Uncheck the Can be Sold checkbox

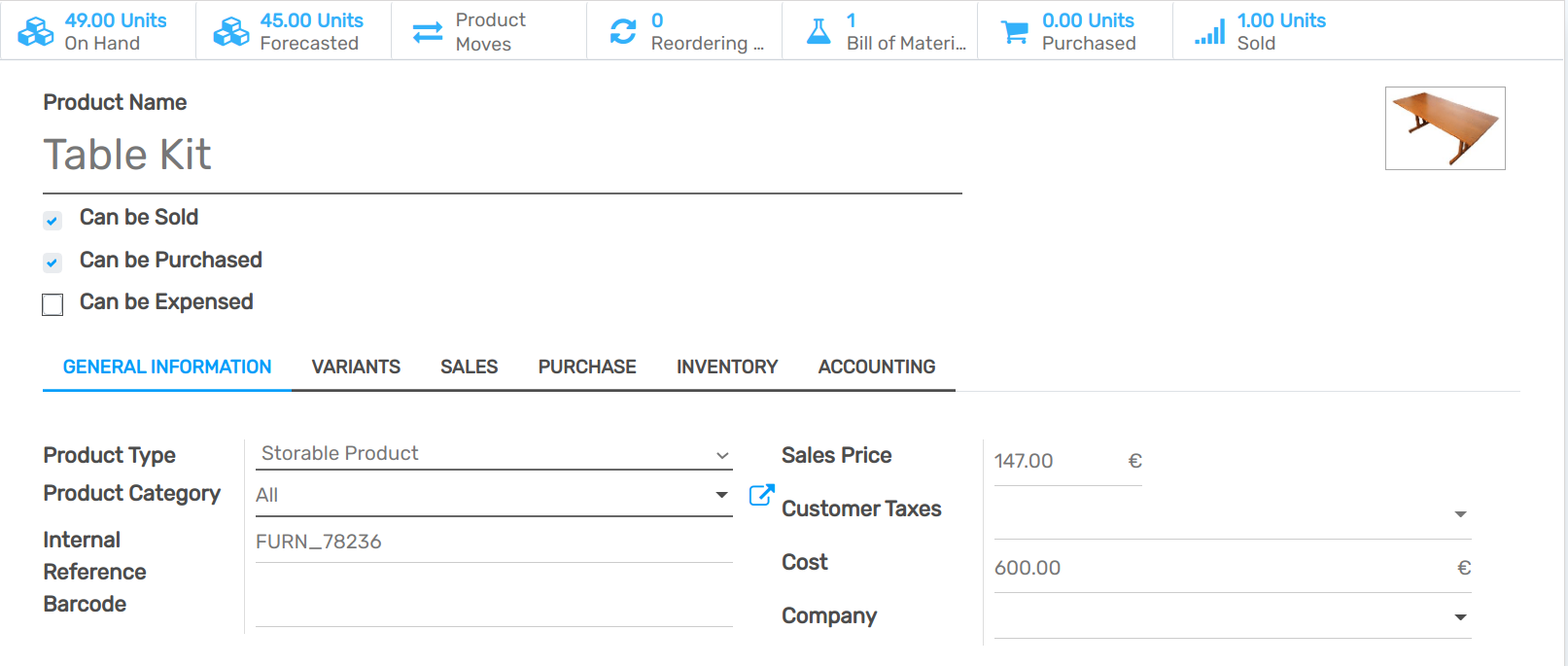click(x=52, y=221)
